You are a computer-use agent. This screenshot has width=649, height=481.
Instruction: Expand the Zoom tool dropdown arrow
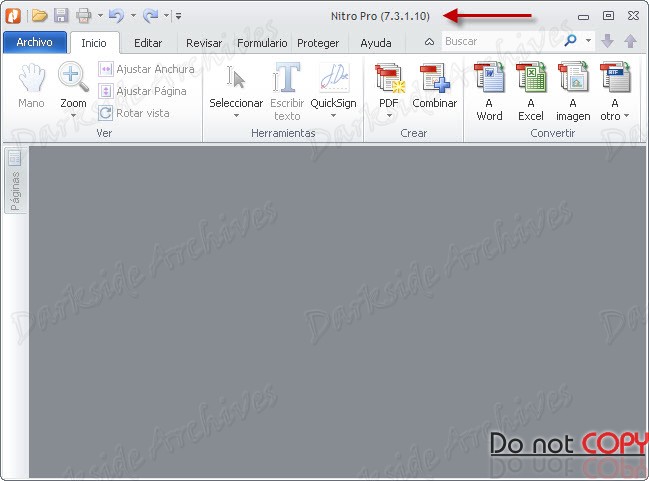[73, 115]
